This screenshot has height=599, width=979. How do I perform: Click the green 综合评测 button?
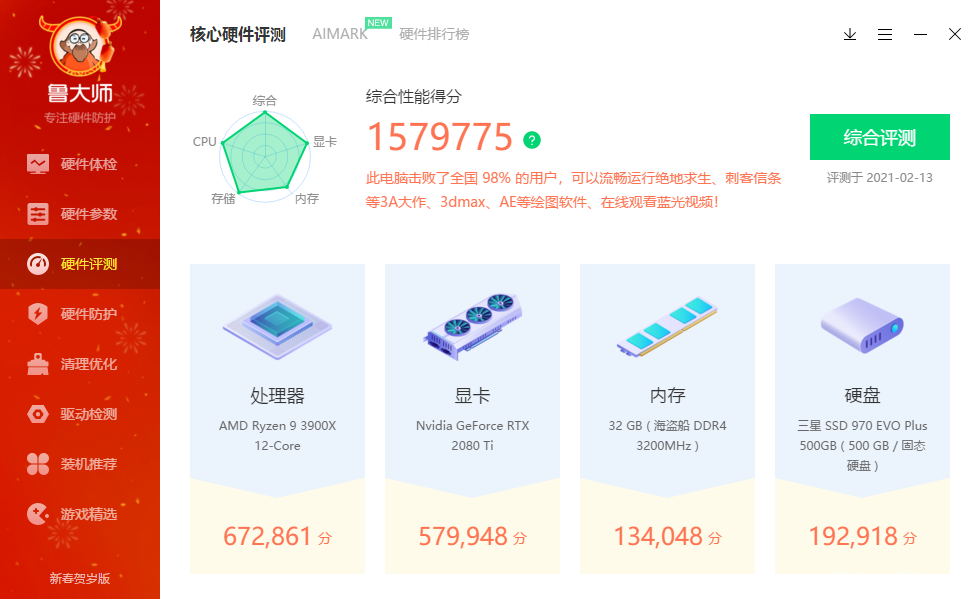[880, 137]
